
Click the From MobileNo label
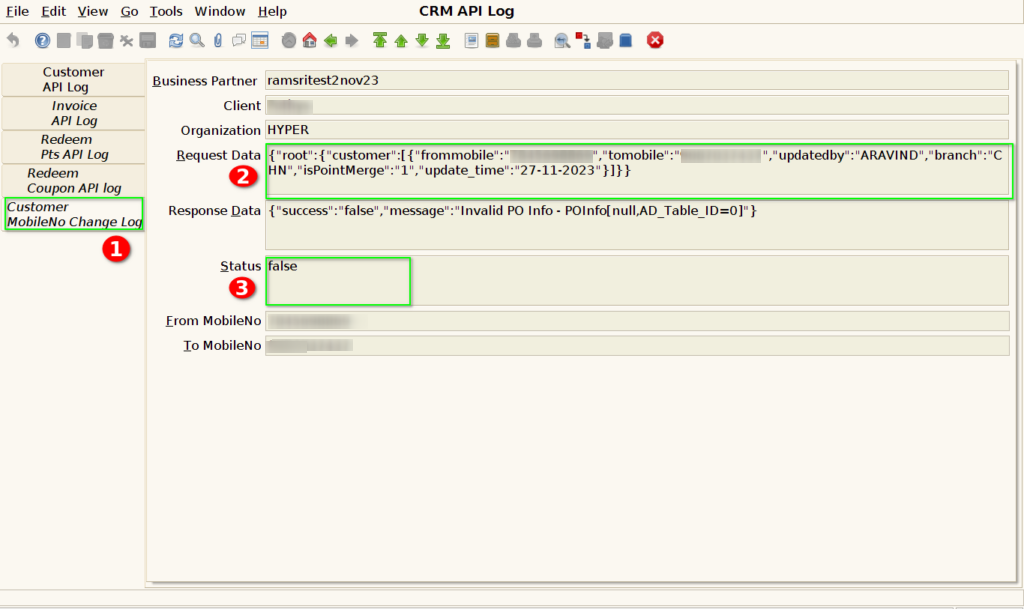[213, 321]
